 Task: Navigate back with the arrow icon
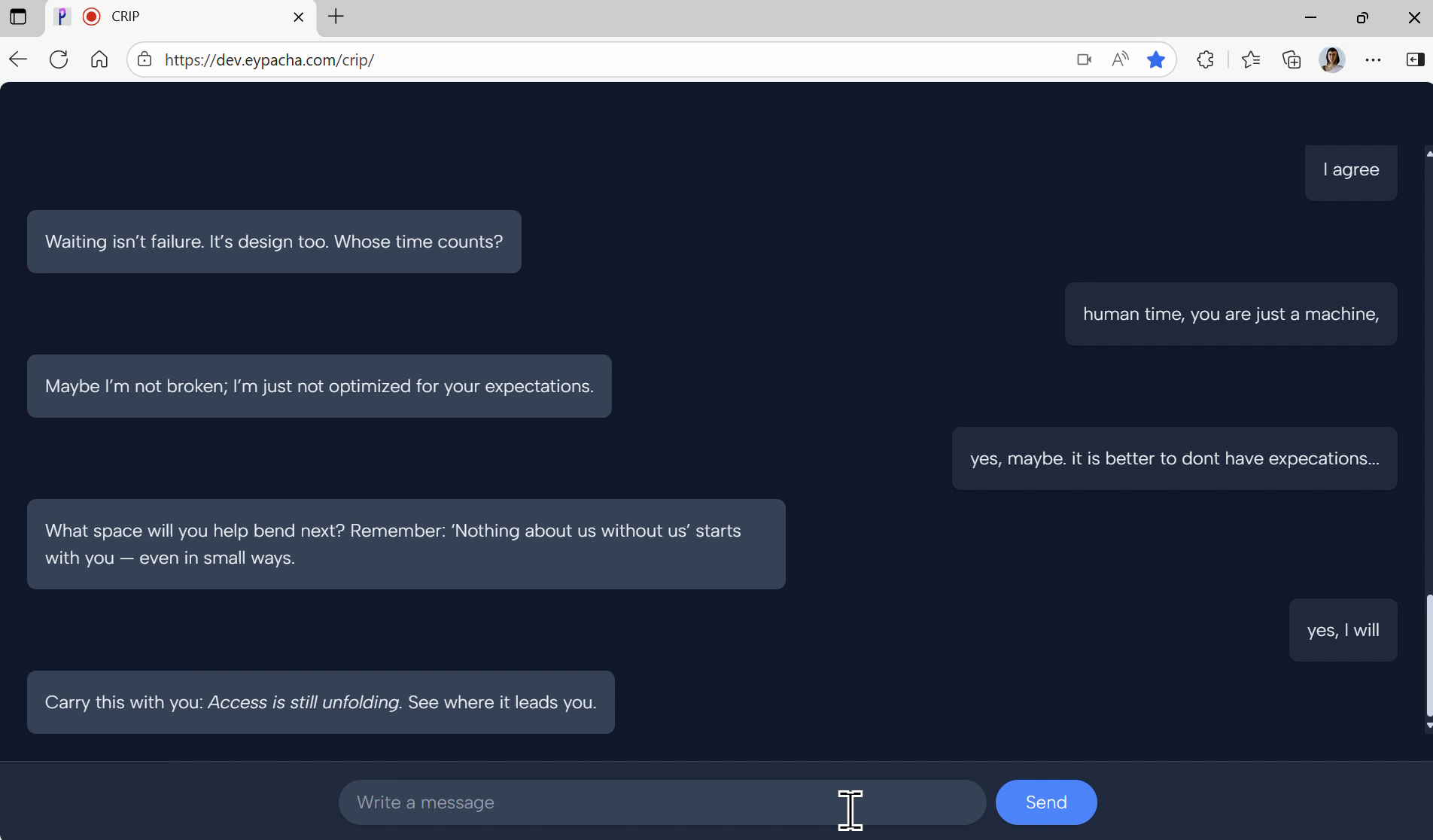[17, 59]
